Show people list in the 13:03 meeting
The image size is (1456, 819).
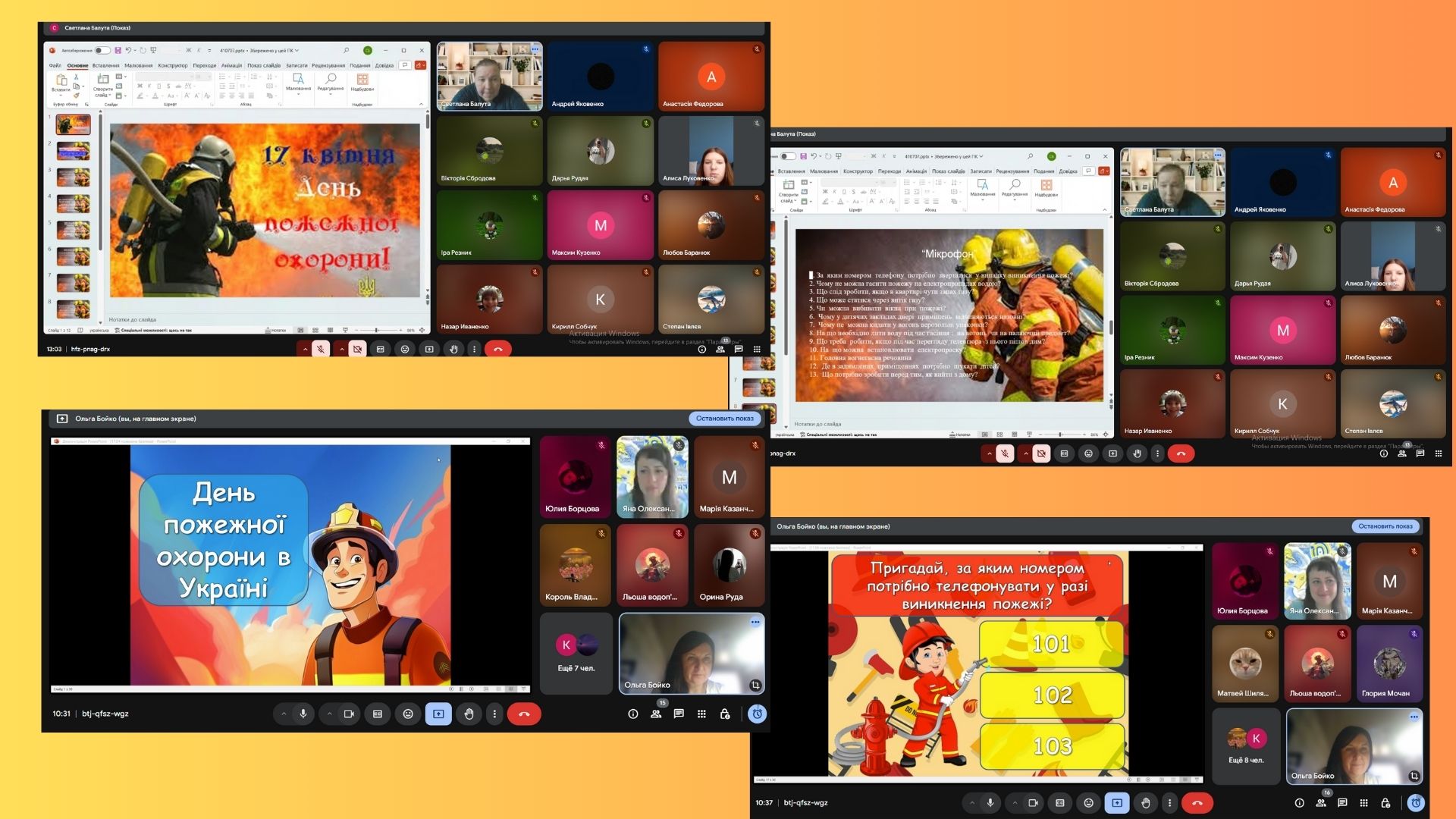pyautogui.click(x=720, y=349)
